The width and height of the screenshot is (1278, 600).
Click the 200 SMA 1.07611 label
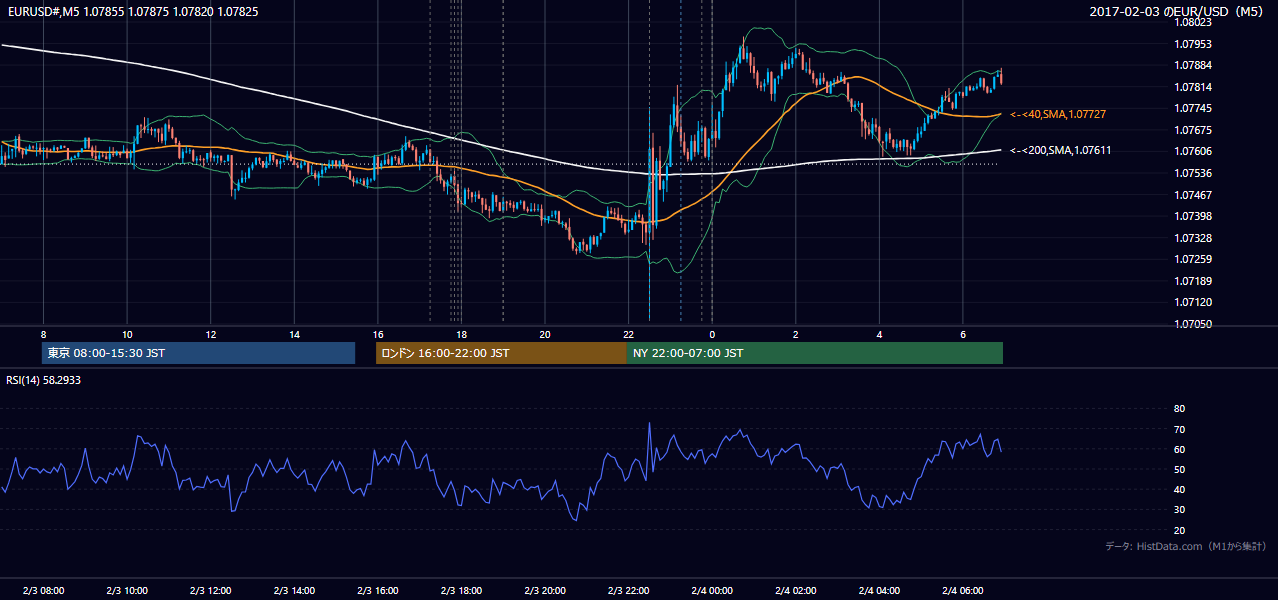coord(1060,150)
